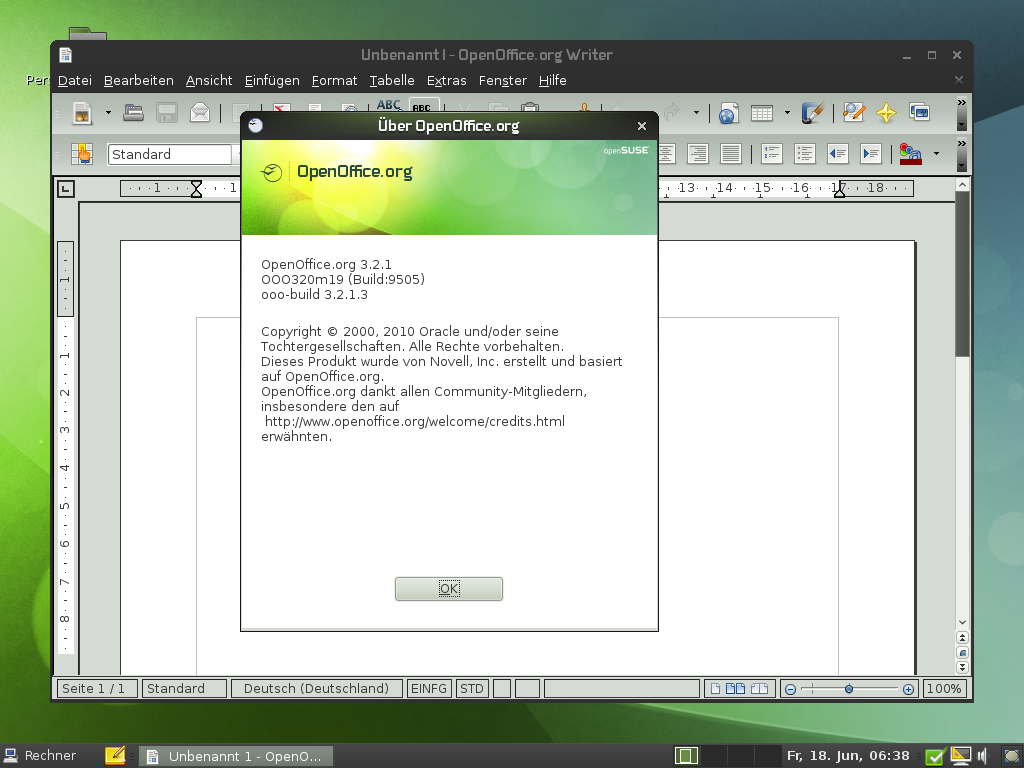Open the Gallery from the toolbar
This screenshot has width=1024, height=768.
tap(920, 112)
